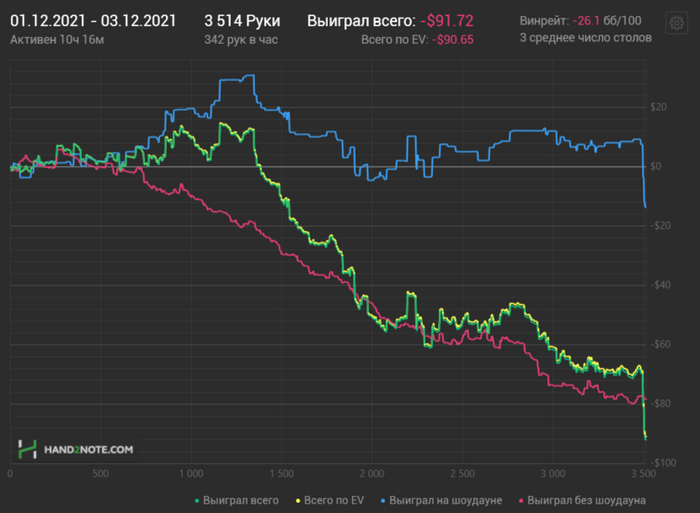Click the '500' x-axis label
700x513 pixels.
[x=100, y=474]
